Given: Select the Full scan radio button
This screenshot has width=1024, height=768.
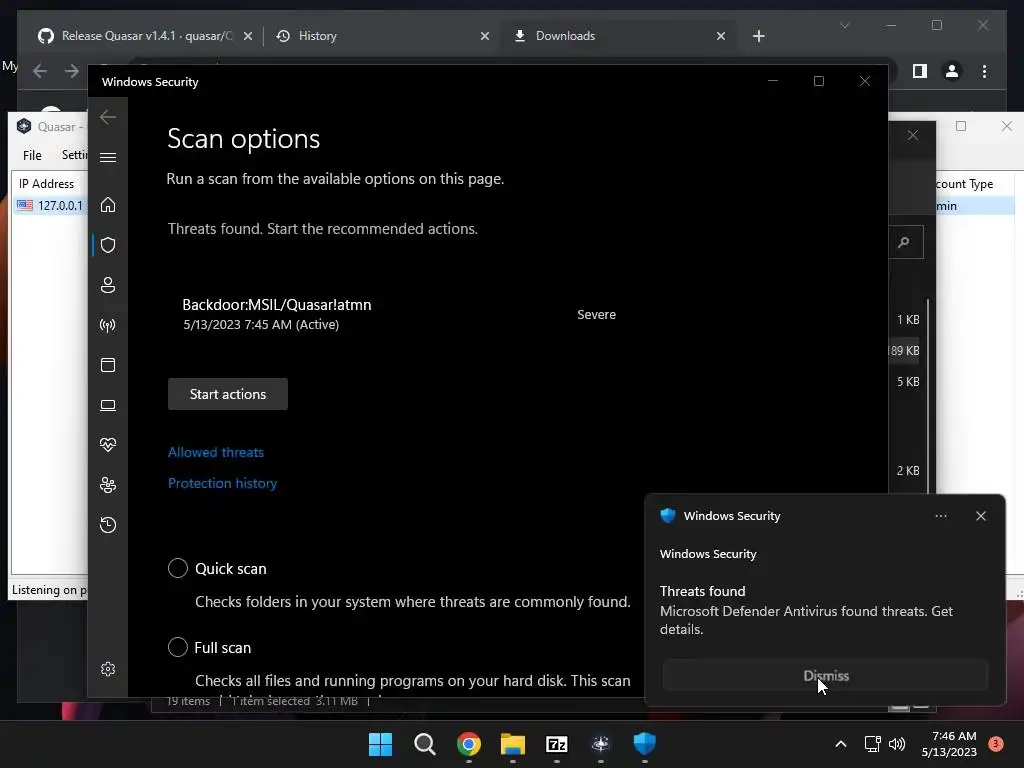Looking at the screenshot, I should [x=178, y=647].
